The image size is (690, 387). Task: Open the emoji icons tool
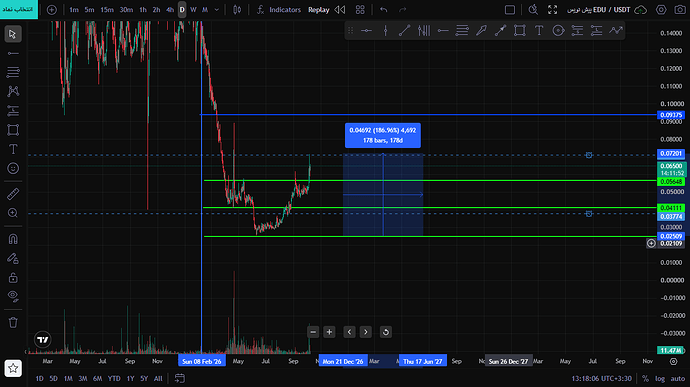point(13,168)
